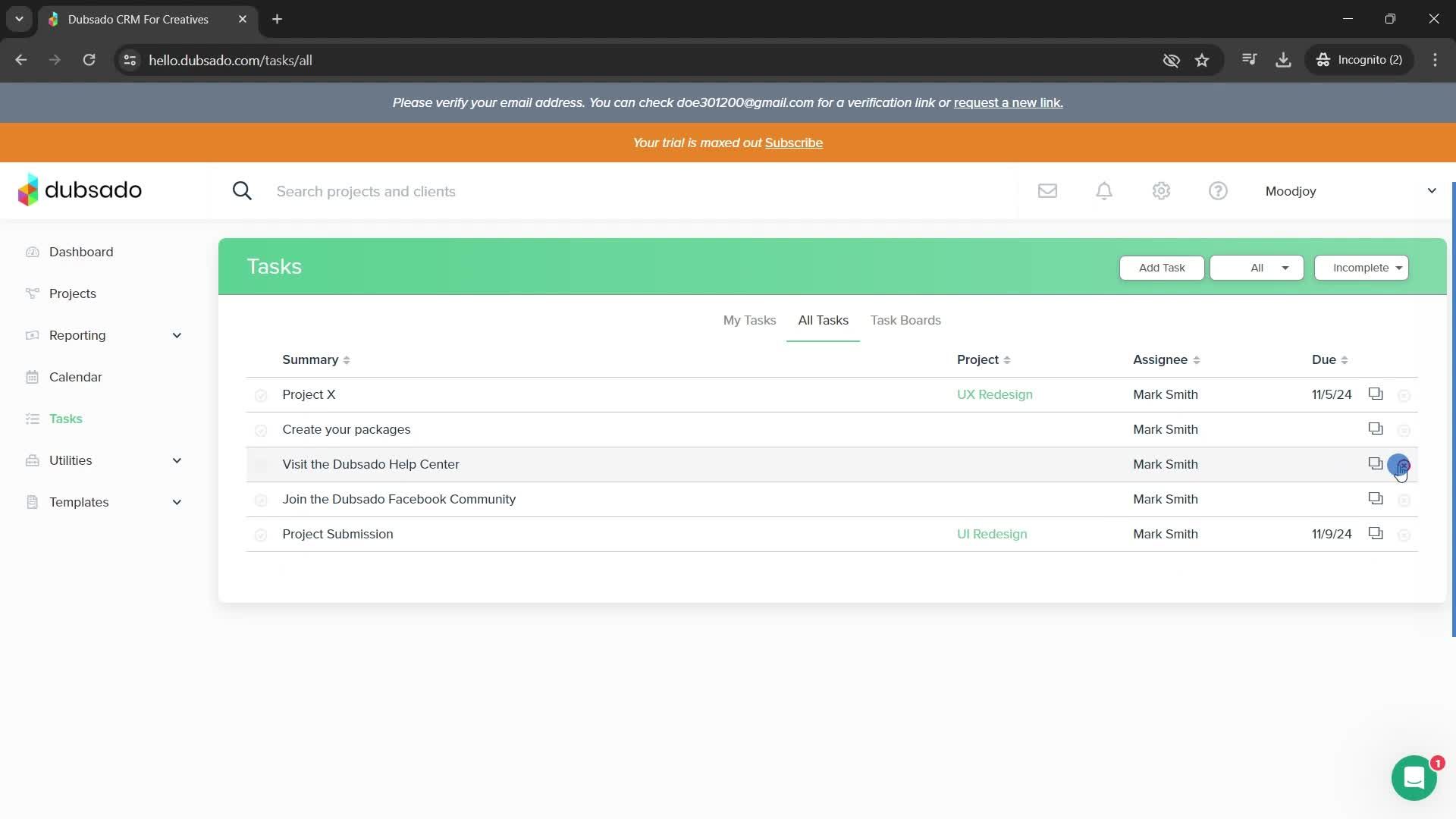Mark Join the Dubsado Facebook Community complete
The image size is (1456, 819).
pos(261,500)
